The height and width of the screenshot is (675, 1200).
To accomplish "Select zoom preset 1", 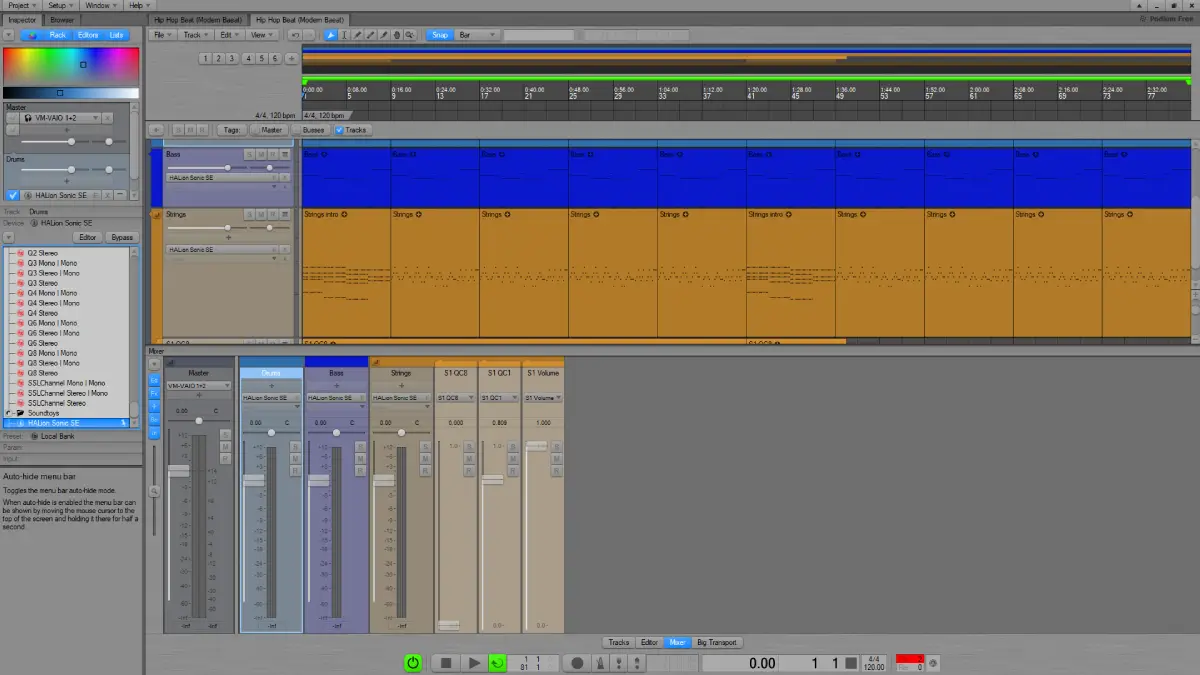I will [x=206, y=59].
